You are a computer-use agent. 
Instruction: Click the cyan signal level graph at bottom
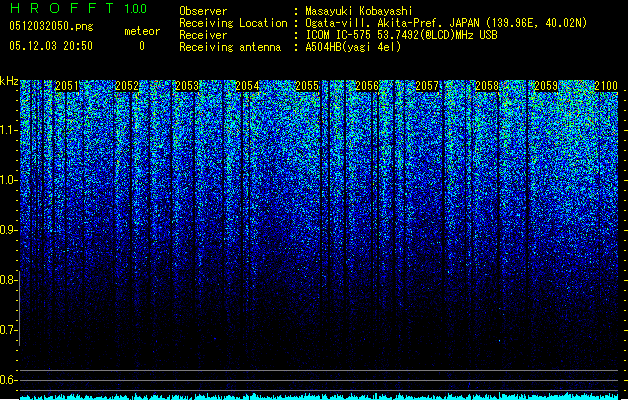[319, 396]
